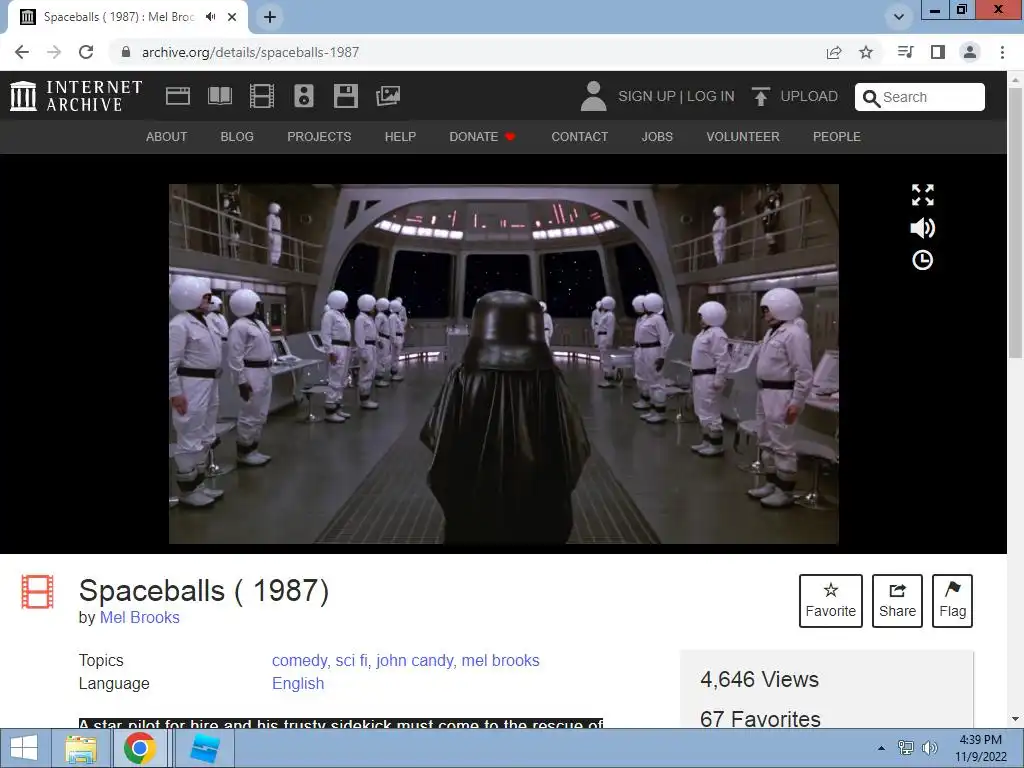Open the system tray volume icon

929,748
